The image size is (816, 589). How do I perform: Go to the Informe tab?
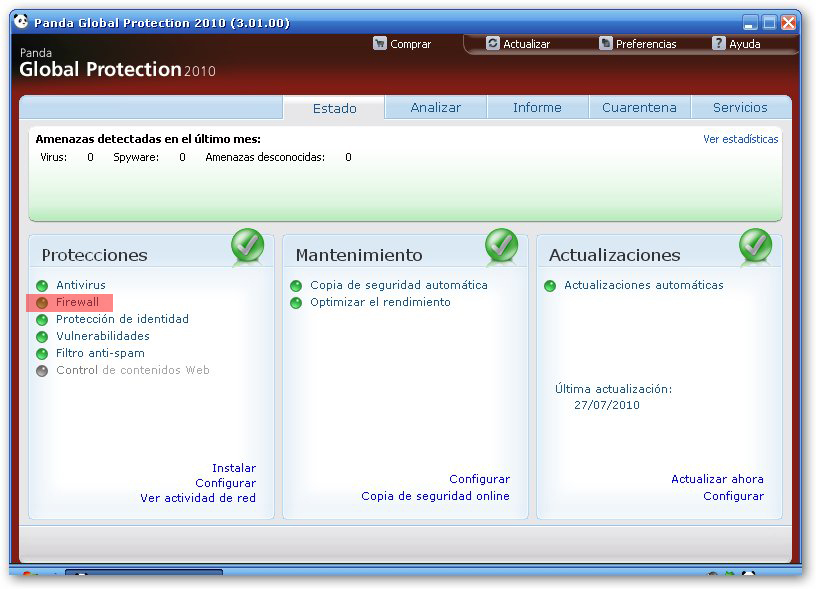[537, 107]
